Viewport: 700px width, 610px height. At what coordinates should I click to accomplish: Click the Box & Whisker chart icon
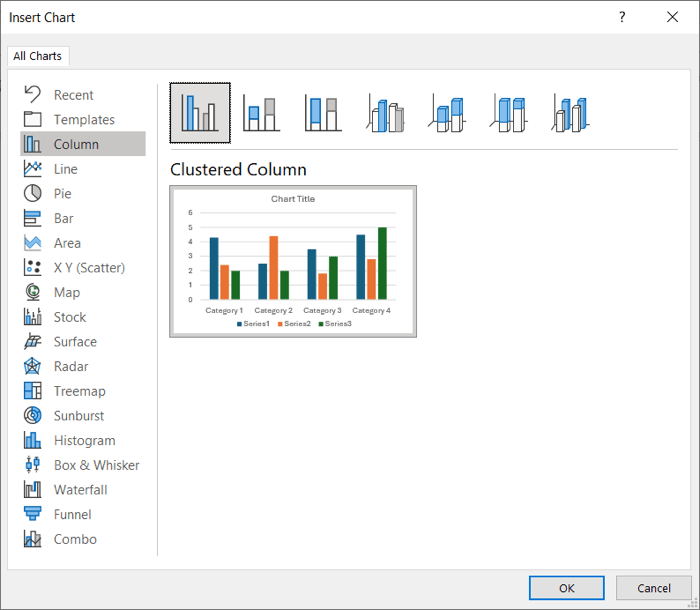pos(33,464)
